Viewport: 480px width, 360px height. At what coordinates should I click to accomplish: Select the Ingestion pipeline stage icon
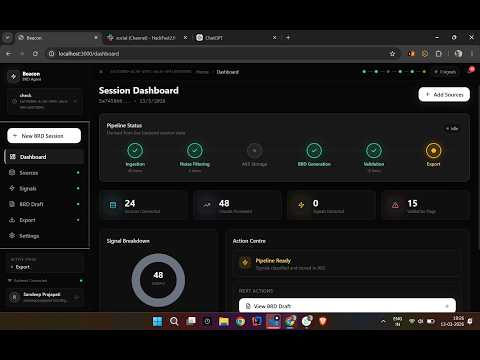tap(135, 150)
